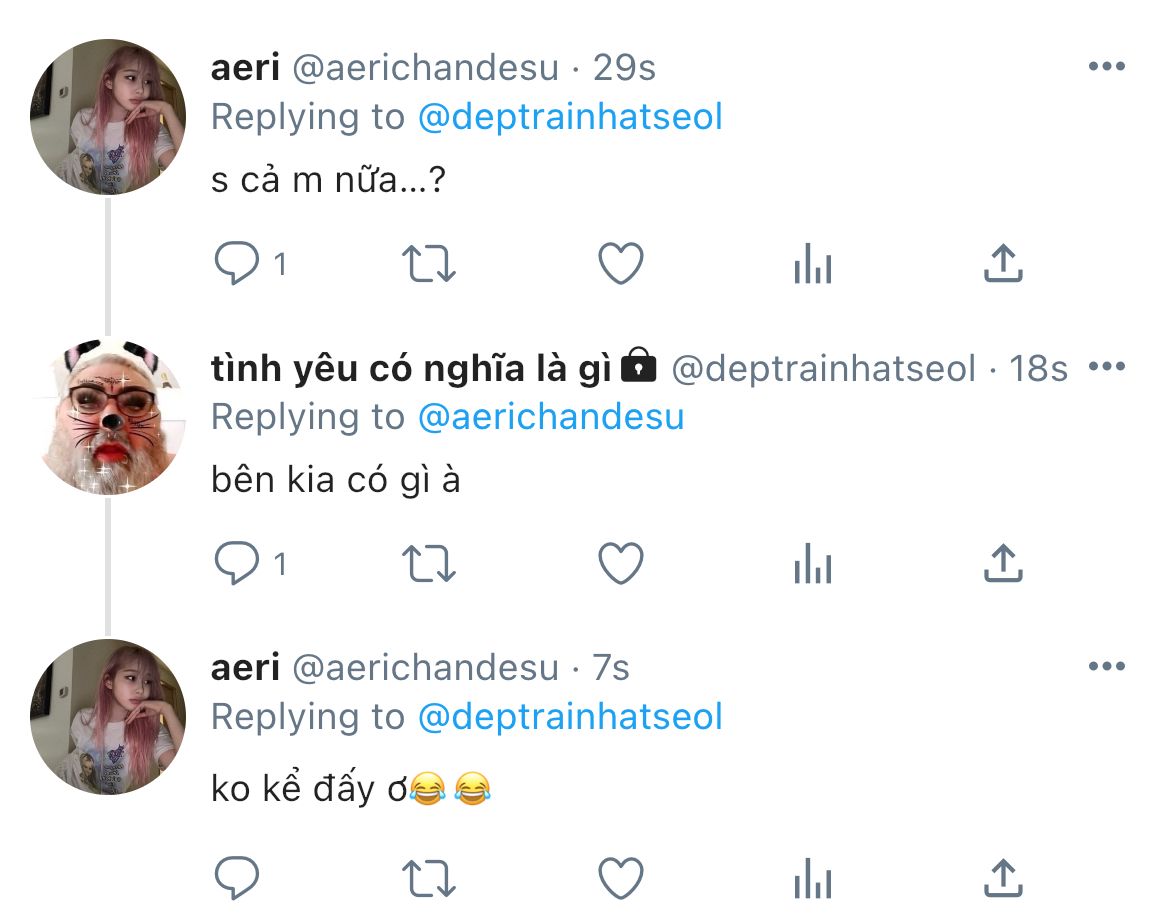Like the "ko kể đấy ơ" tweet
The image size is (1170, 918).
coord(620,879)
